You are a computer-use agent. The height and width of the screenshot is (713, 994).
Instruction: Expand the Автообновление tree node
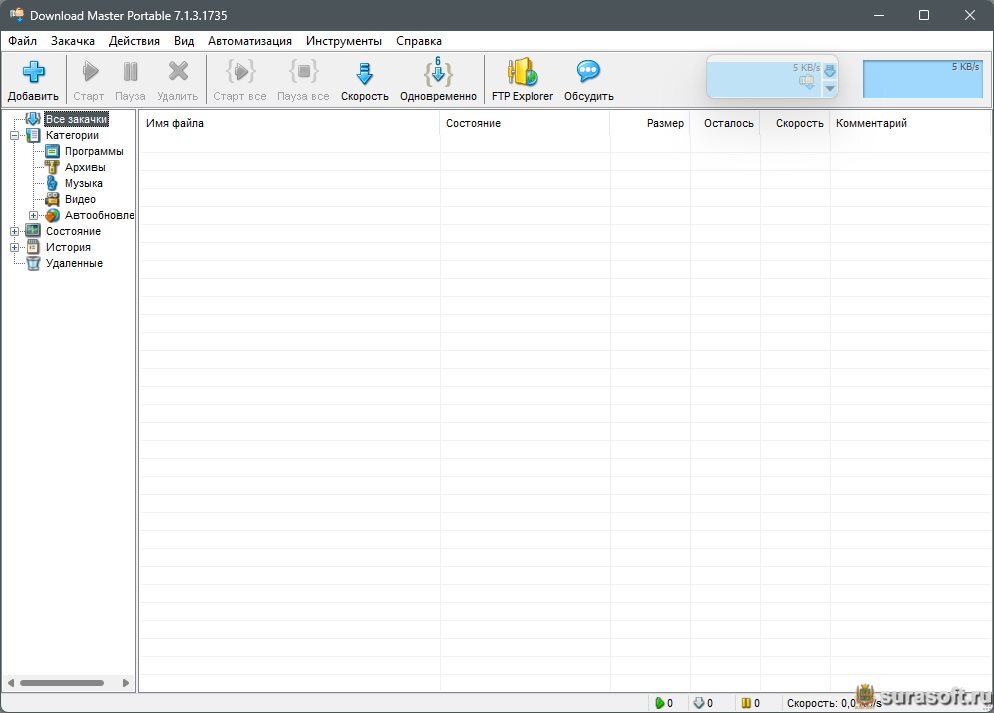pos(33,215)
